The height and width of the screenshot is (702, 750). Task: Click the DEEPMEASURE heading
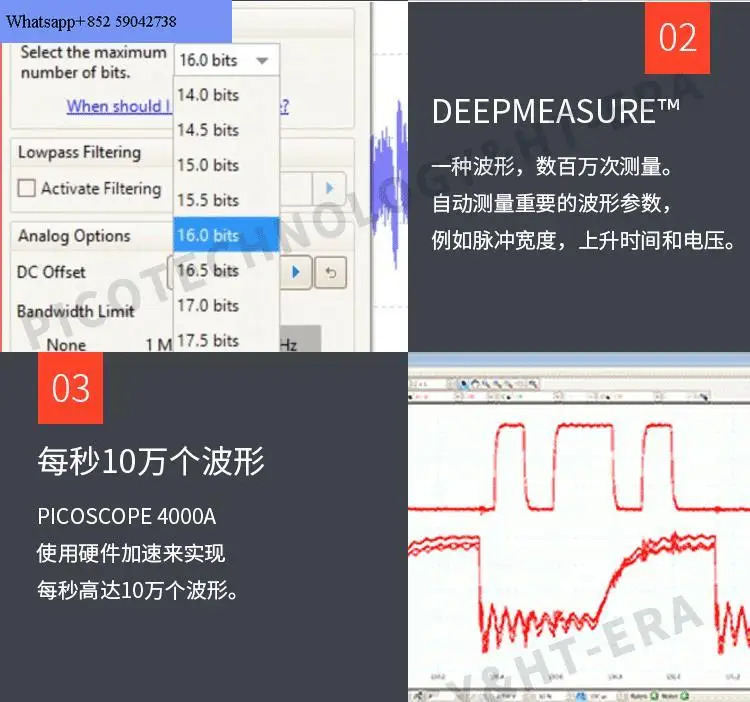pos(555,111)
